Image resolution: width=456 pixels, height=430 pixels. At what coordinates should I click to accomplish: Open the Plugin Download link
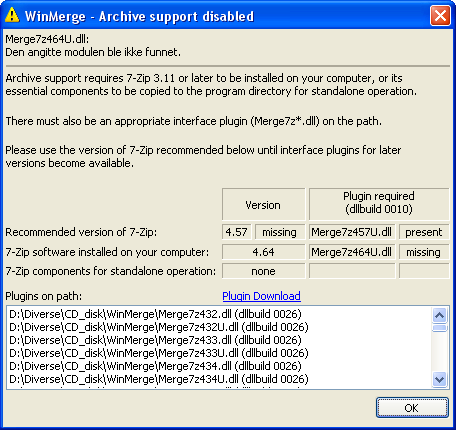[261, 296]
